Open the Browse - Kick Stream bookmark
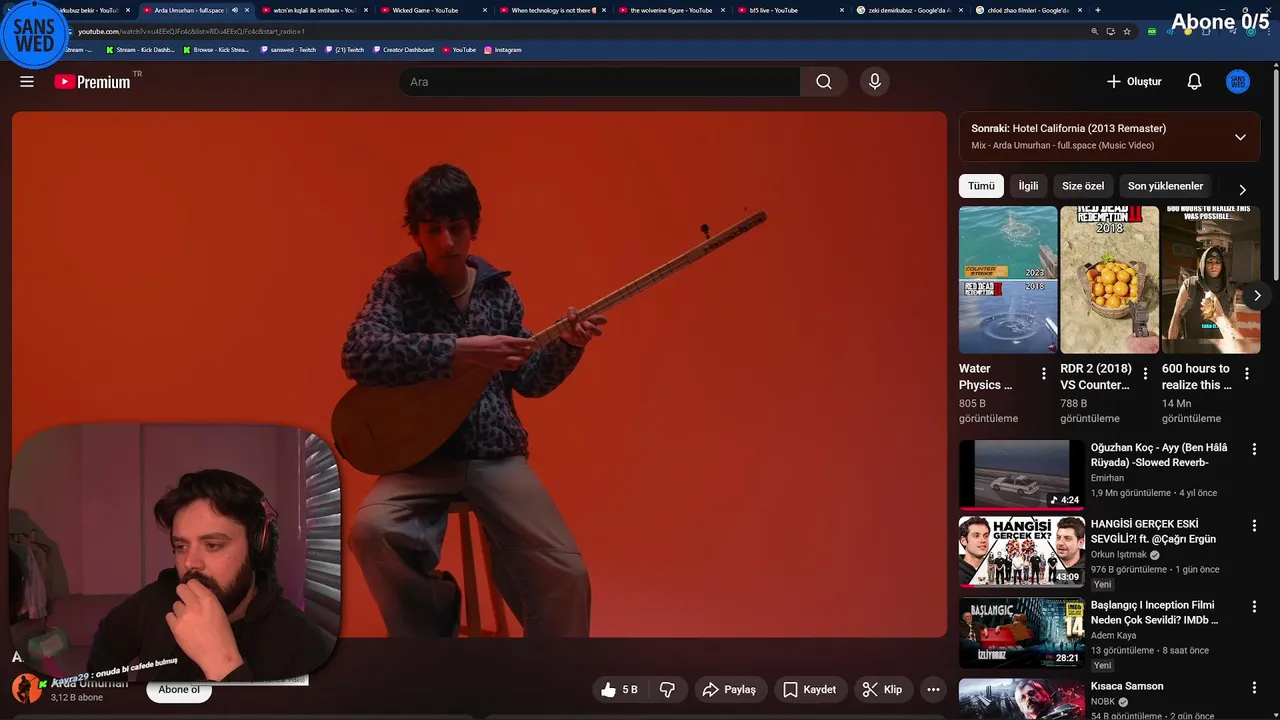This screenshot has height=720, width=1280. coord(216,49)
